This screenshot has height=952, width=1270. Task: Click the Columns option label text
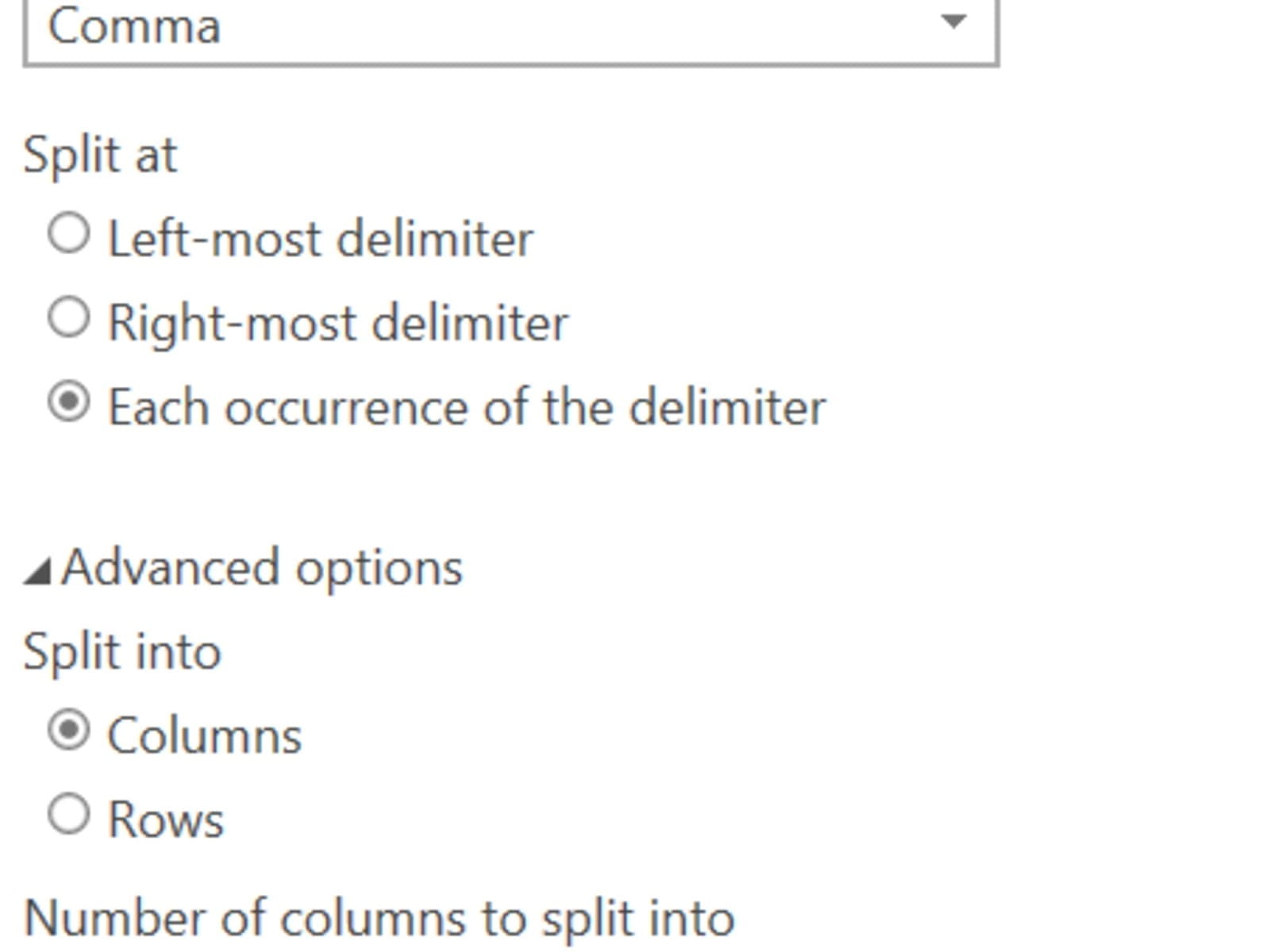coord(204,735)
